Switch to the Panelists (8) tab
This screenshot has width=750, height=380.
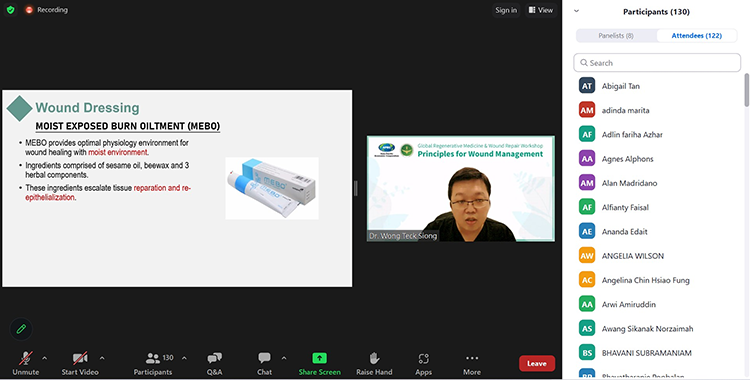(x=616, y=35)
